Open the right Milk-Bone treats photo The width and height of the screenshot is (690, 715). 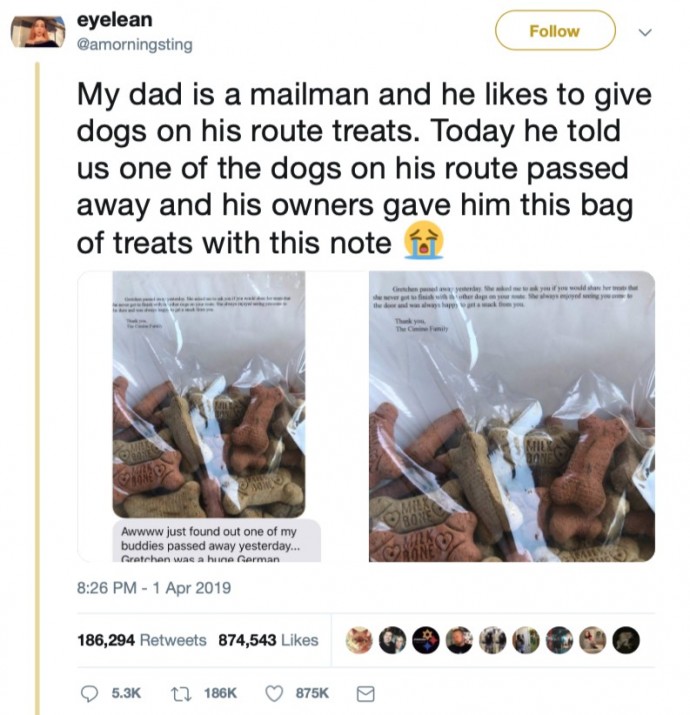(512, 416)
